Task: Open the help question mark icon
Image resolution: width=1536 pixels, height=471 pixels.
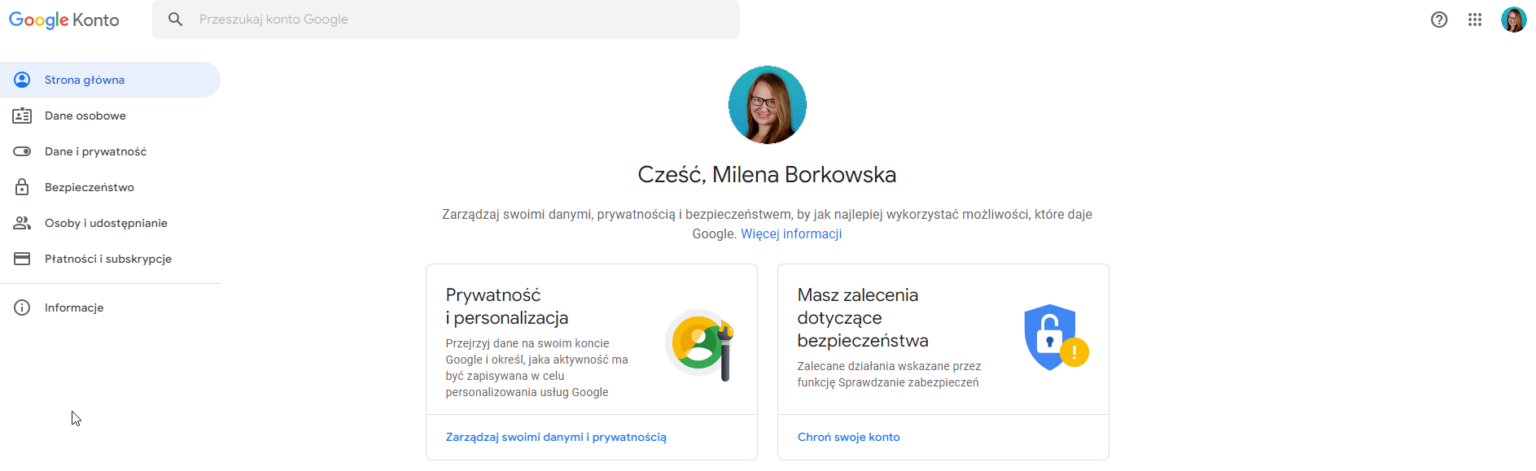Action: [1439, 19]
